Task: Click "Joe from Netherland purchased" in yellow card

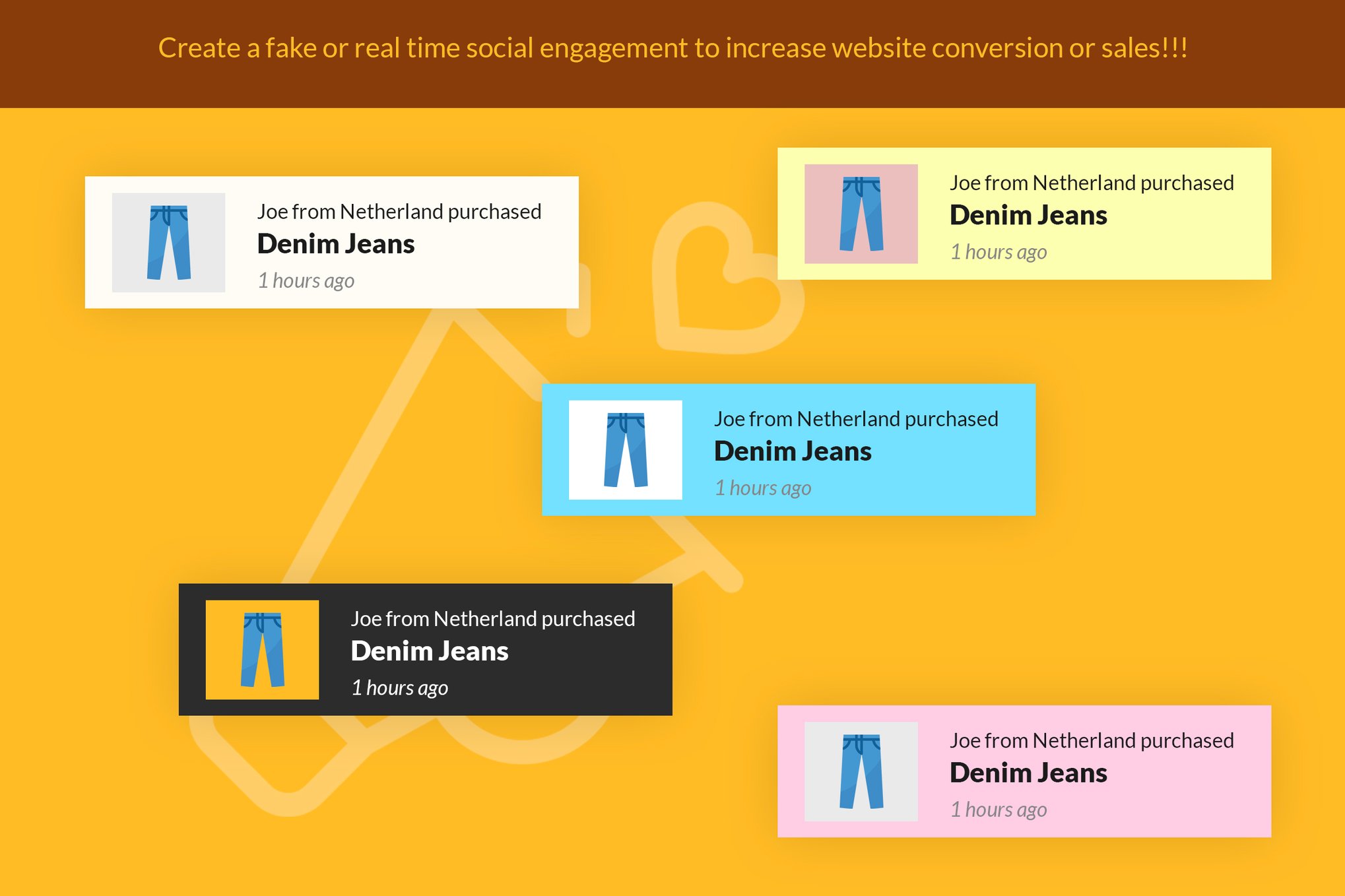Action: click(x=1092, y=183)
